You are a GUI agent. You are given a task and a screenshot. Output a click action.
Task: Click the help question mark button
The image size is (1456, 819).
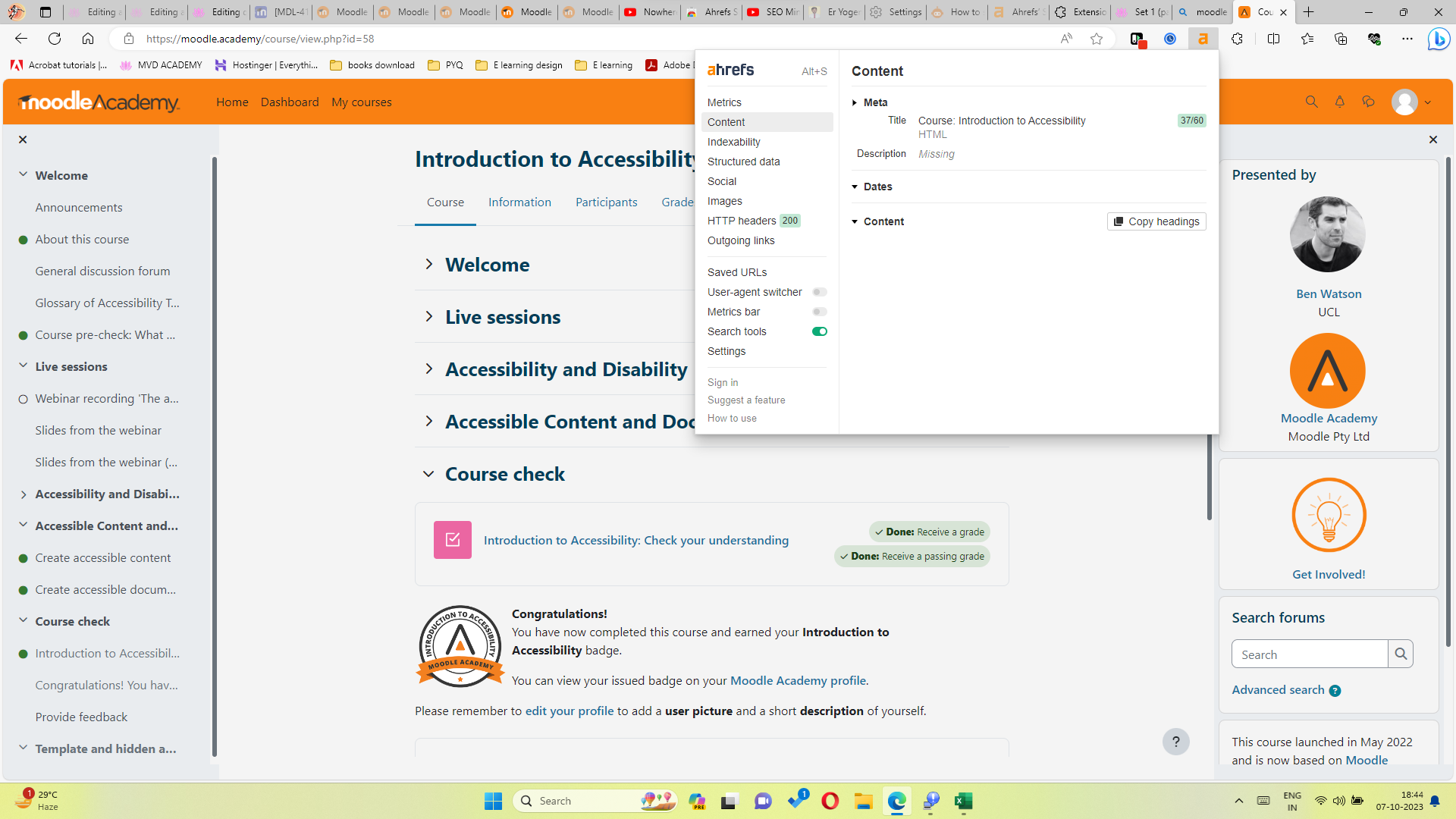click(1176, 742)
